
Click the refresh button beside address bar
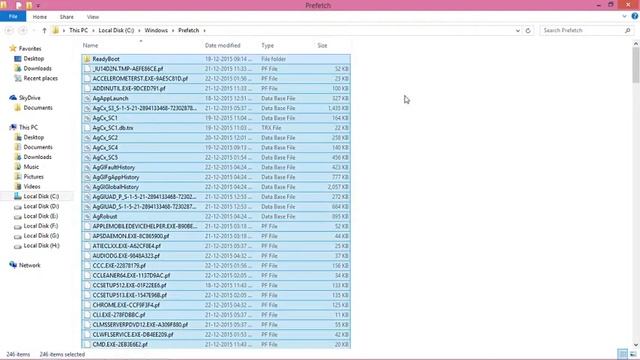click(528, 31)
